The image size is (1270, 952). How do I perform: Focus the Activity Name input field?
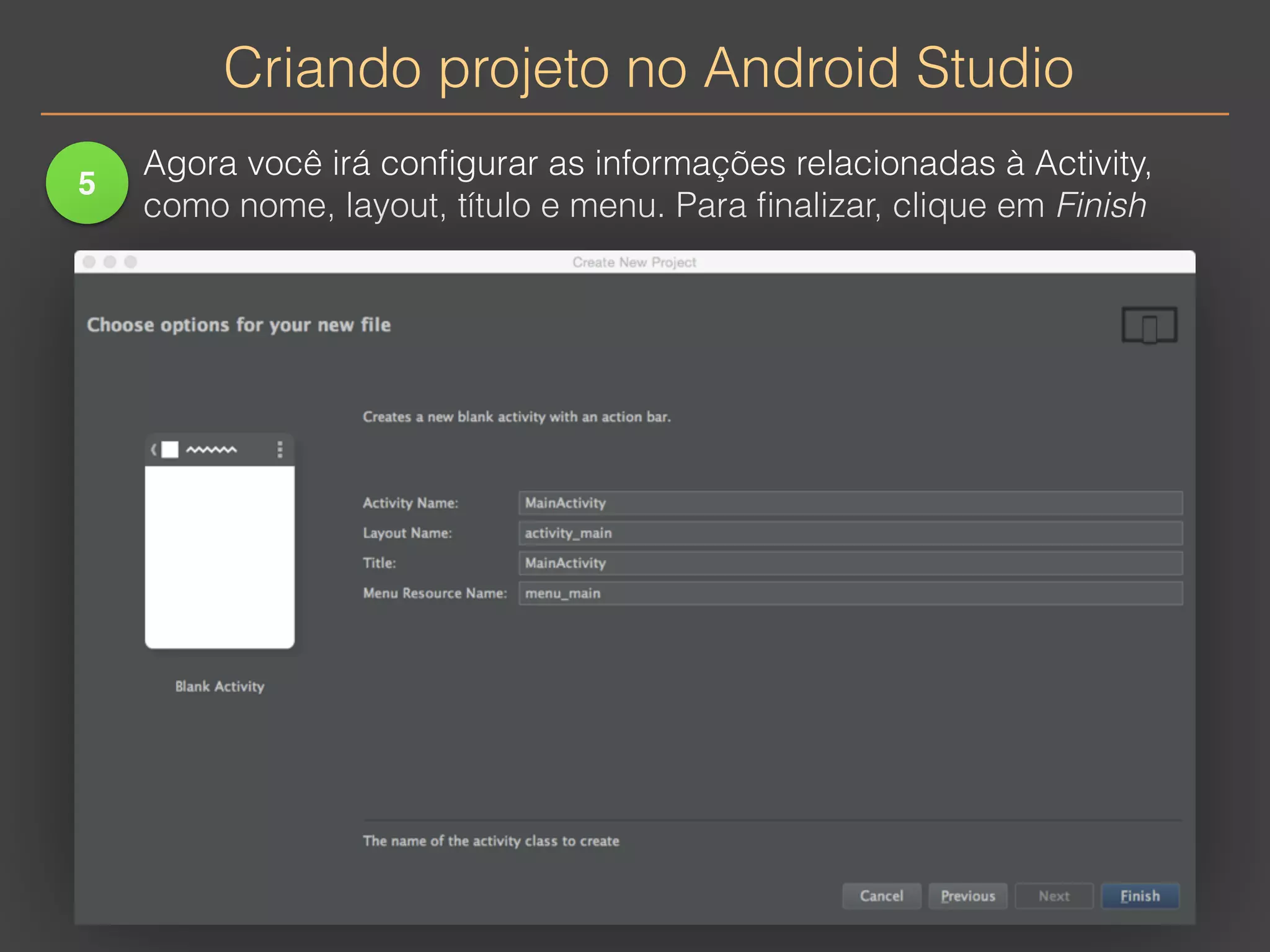point(850,503)
